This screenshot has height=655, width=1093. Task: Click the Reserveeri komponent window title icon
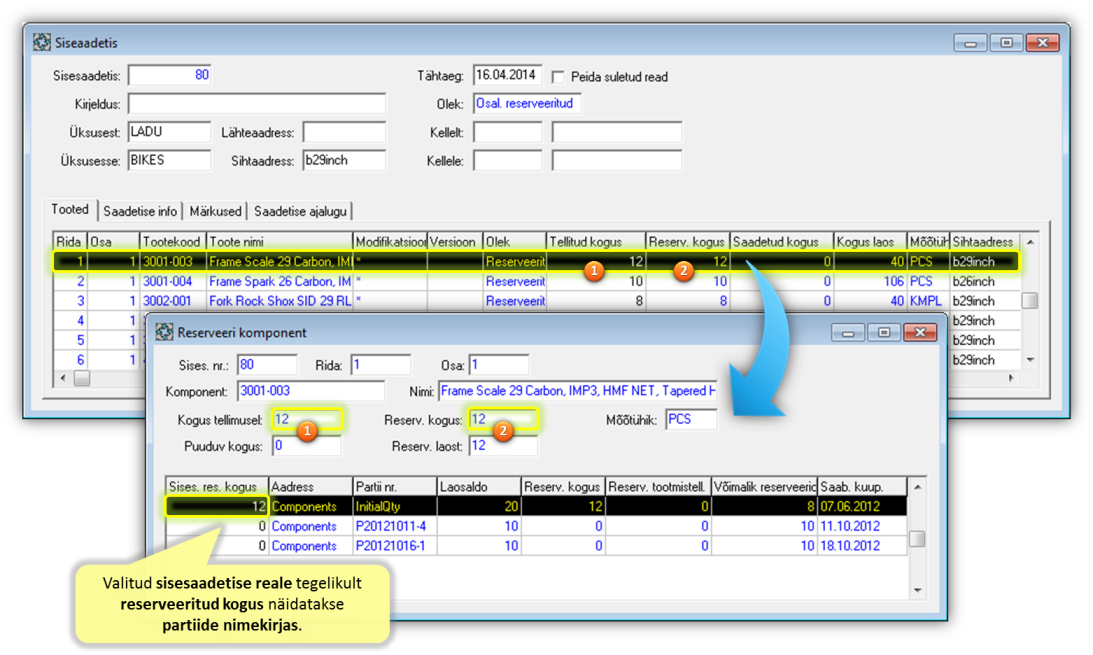(165, 332)
